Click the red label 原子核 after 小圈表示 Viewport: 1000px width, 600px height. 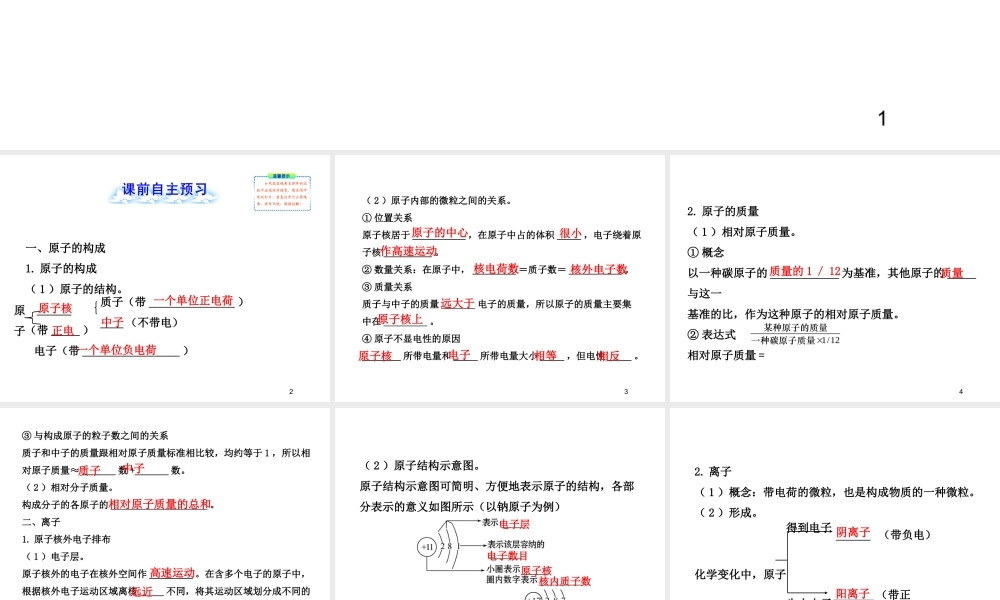click(x=536, y=570)
